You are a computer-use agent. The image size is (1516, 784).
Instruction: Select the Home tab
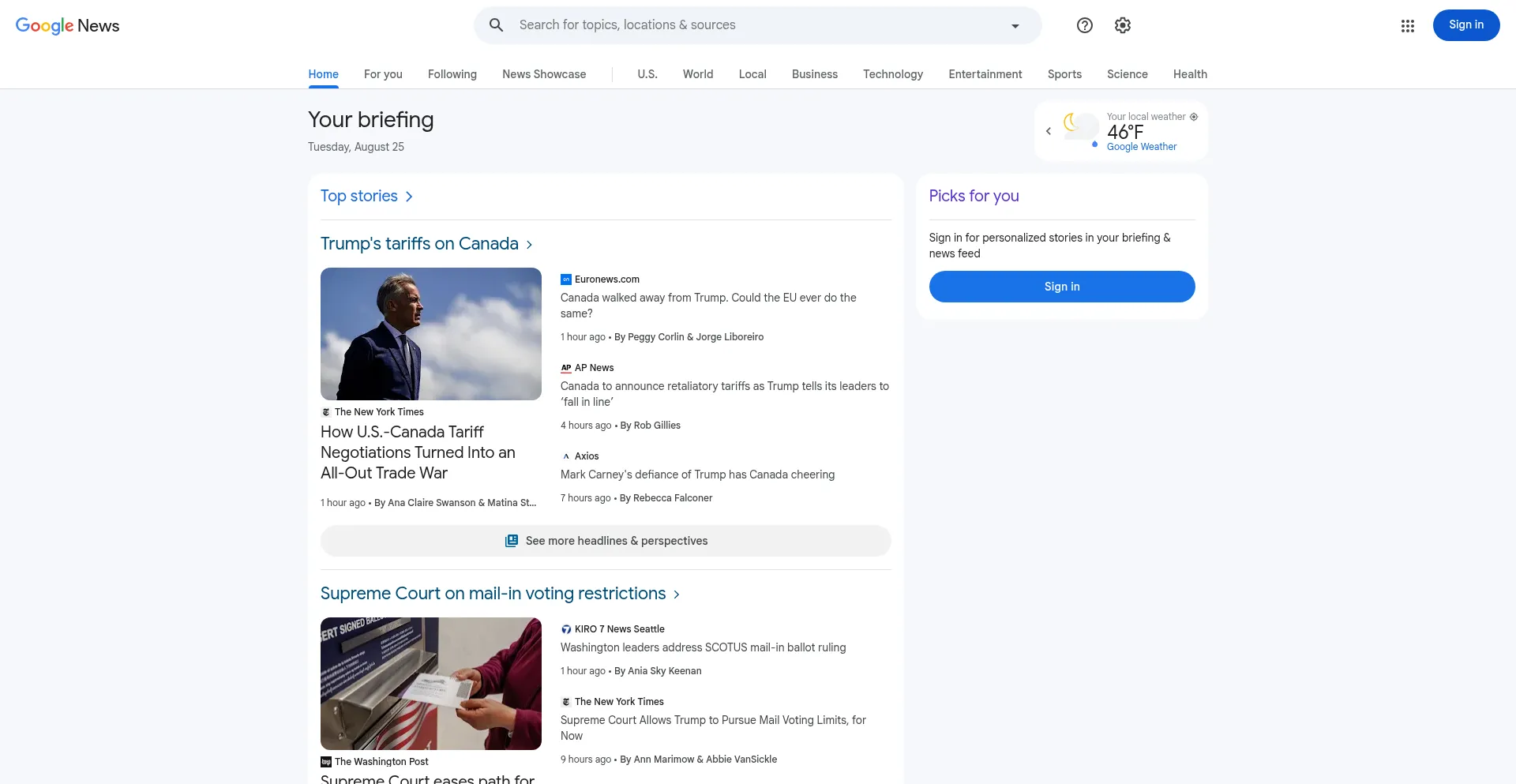pyautogui.click(x=324, y=74)
